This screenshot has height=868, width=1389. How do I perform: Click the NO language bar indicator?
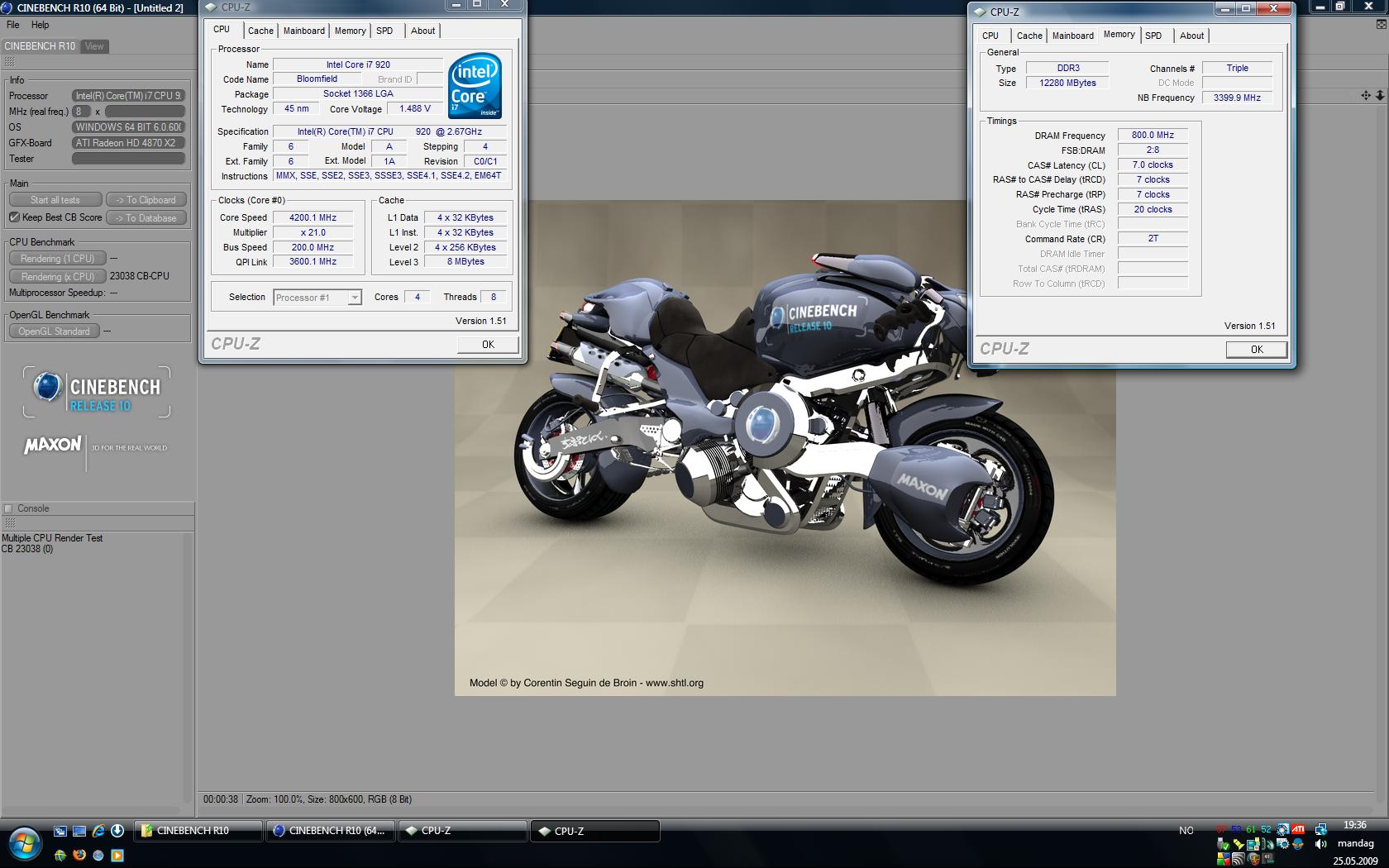tap(1186, 831)
